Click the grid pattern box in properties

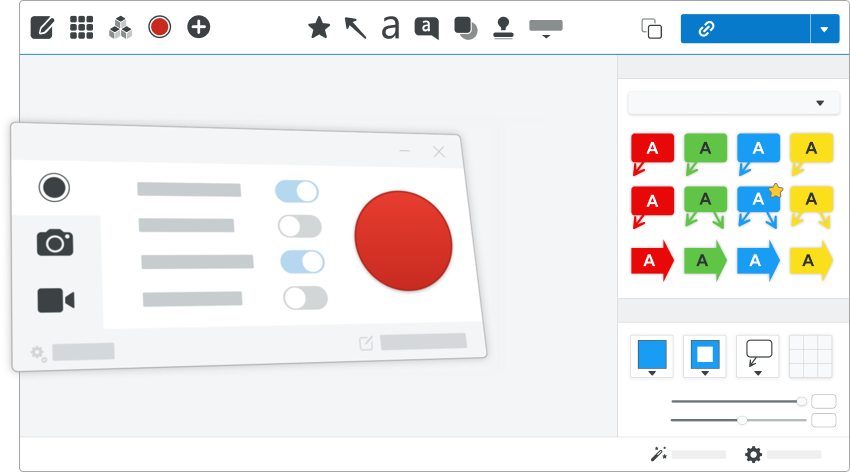tap(810, 356)
